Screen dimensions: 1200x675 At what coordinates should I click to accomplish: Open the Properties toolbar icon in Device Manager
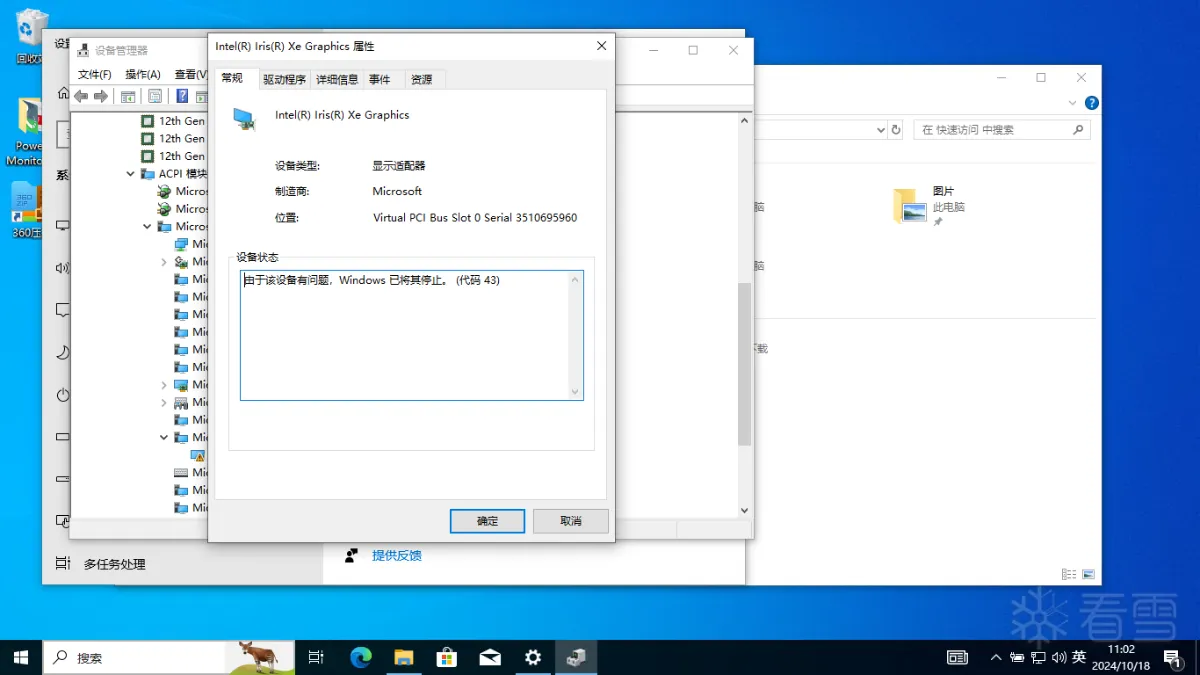tap(155, 96)
